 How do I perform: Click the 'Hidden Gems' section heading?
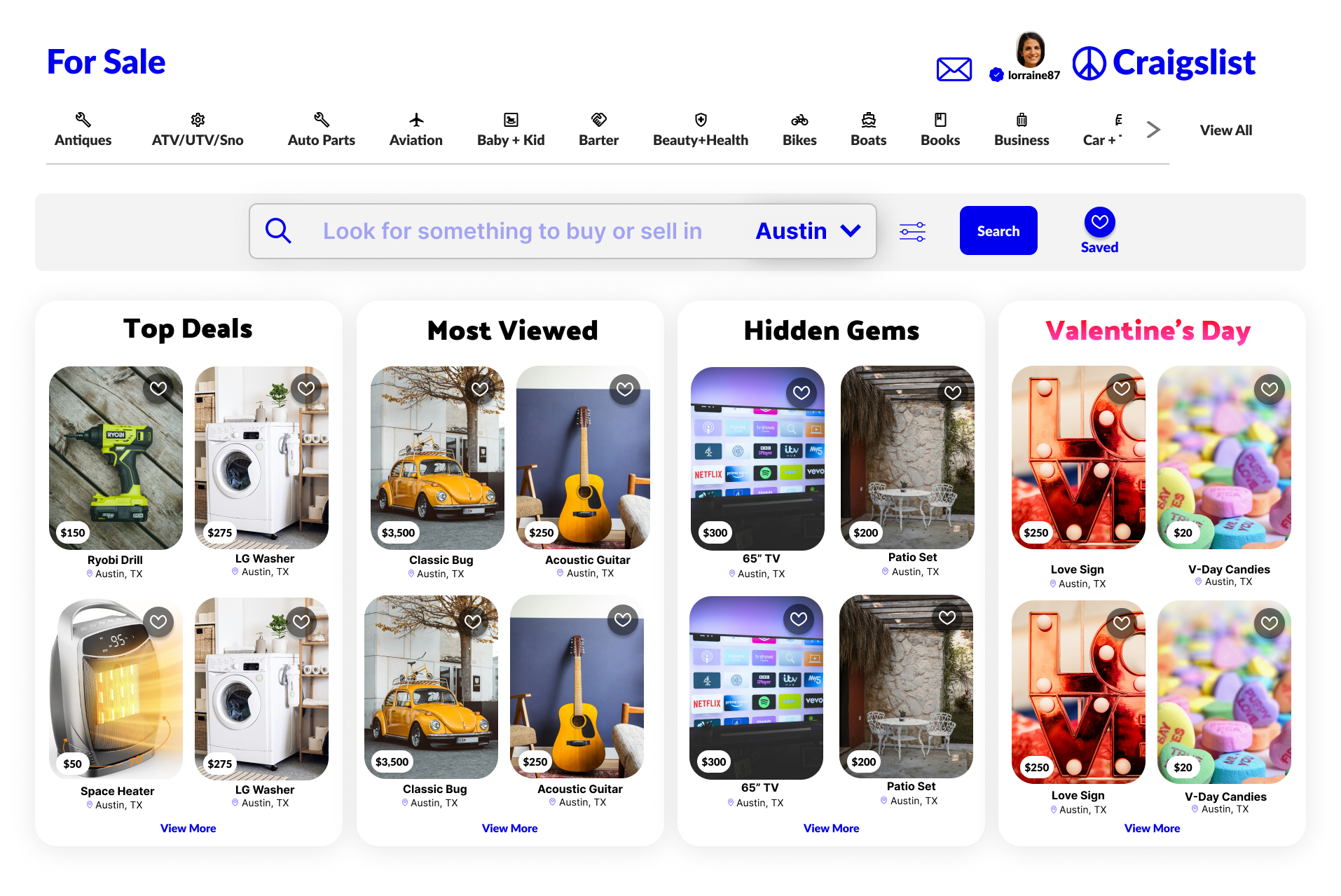tap(832, 331)
